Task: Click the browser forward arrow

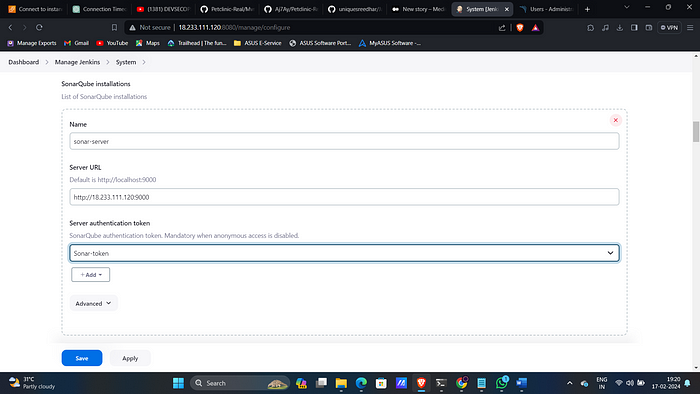Action: [25, 27]
